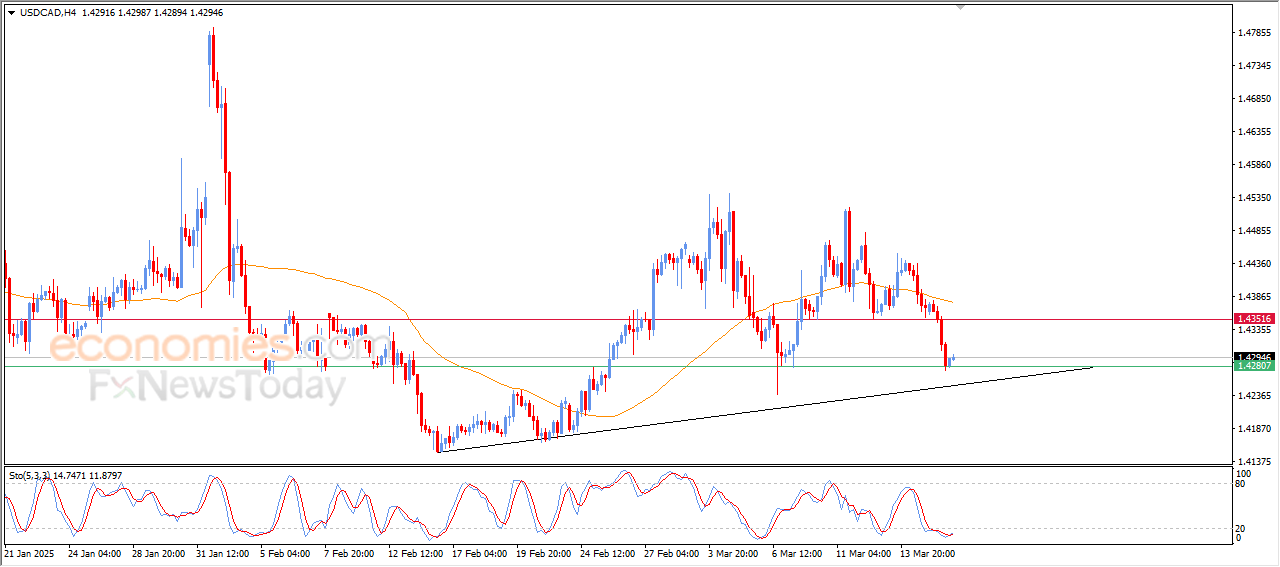The width and height of the screenshot is (1280, 567).
Task: Click the 1.46355 price axis label
Action: (1255, 132)
